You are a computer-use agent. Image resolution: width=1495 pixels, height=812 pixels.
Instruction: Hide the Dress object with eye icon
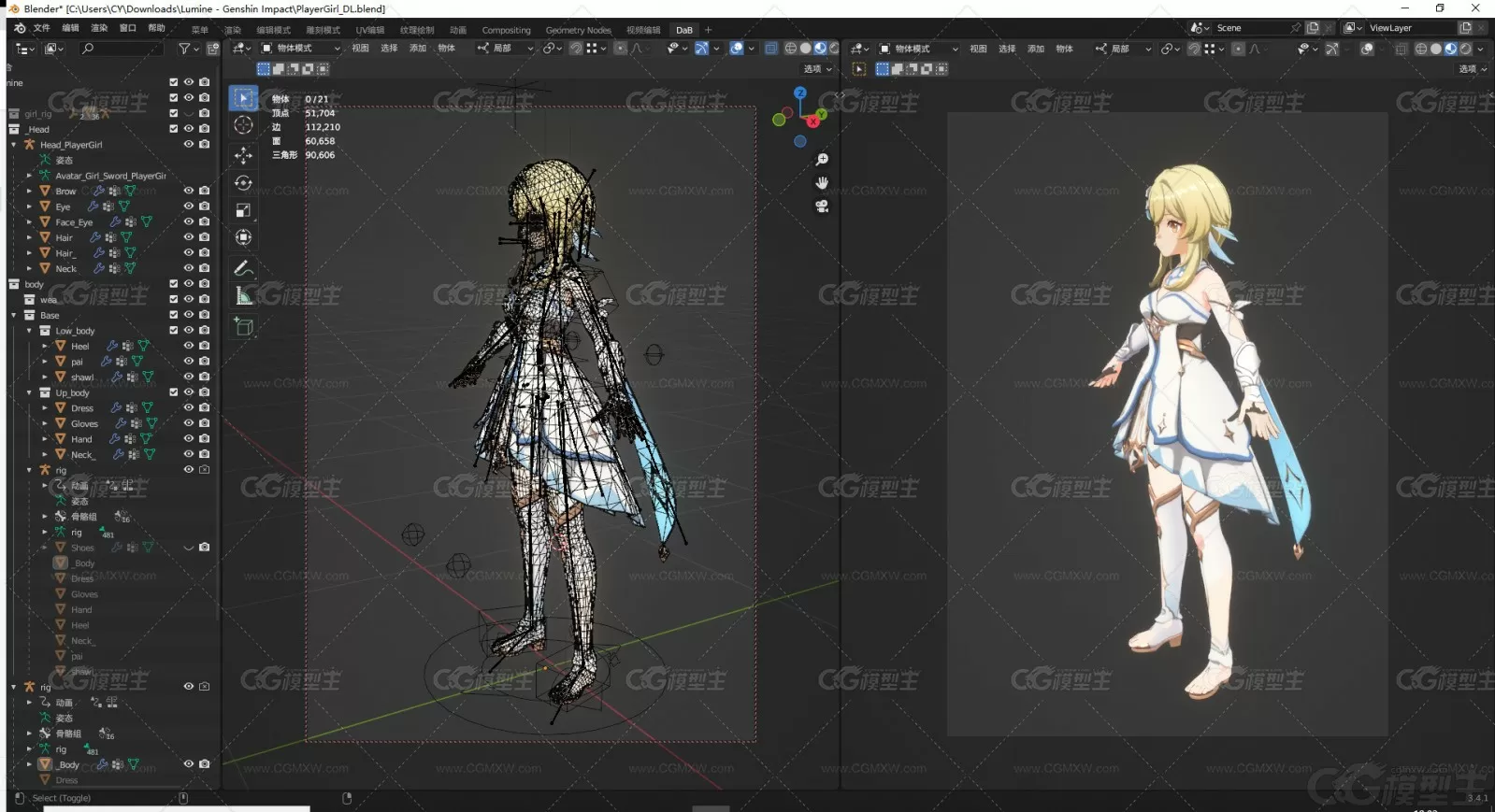tap(189, 407)
